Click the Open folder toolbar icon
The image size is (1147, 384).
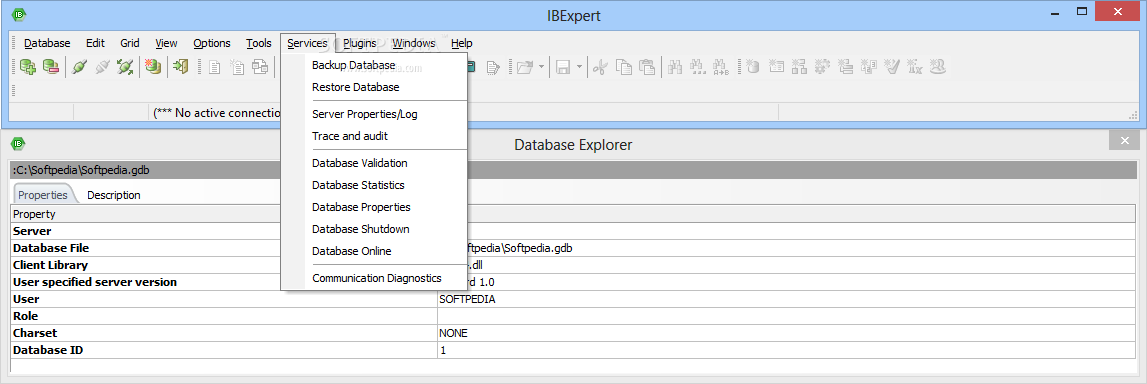(x=523, y=67)
